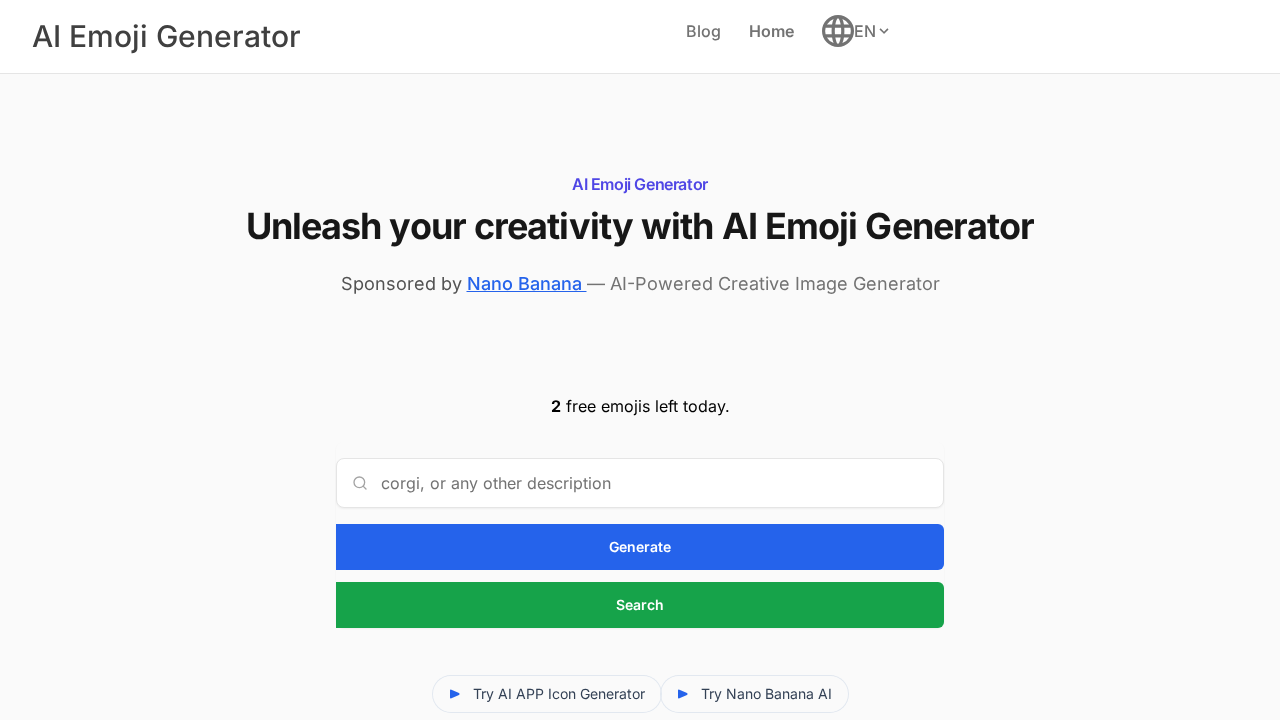The width and height of the screenshot is (1280, 720).
Task: Click the globe language icon in the header
Action: pos(838,31)
